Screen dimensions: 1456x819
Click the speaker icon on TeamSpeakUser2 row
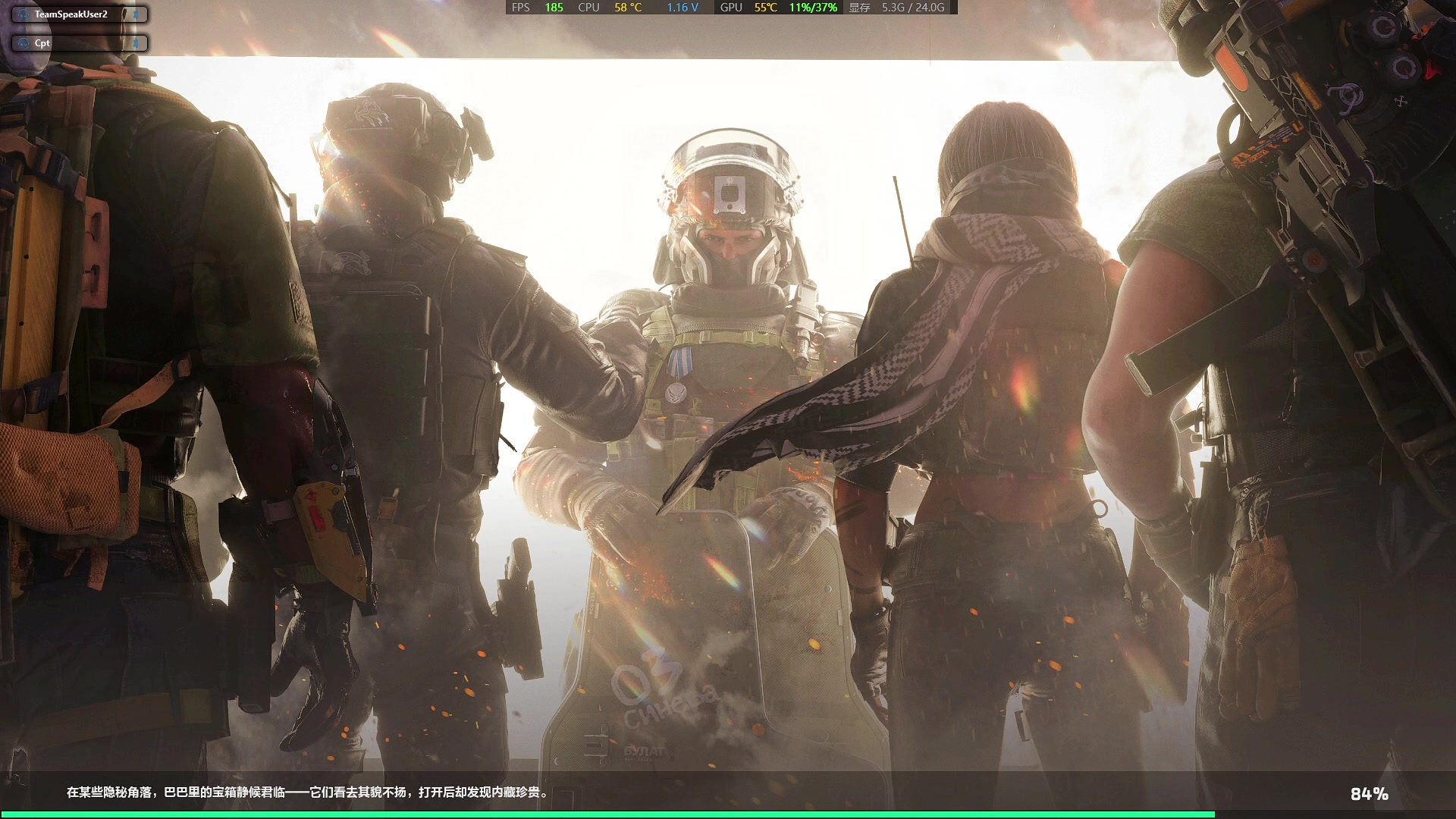coord(135,14)
